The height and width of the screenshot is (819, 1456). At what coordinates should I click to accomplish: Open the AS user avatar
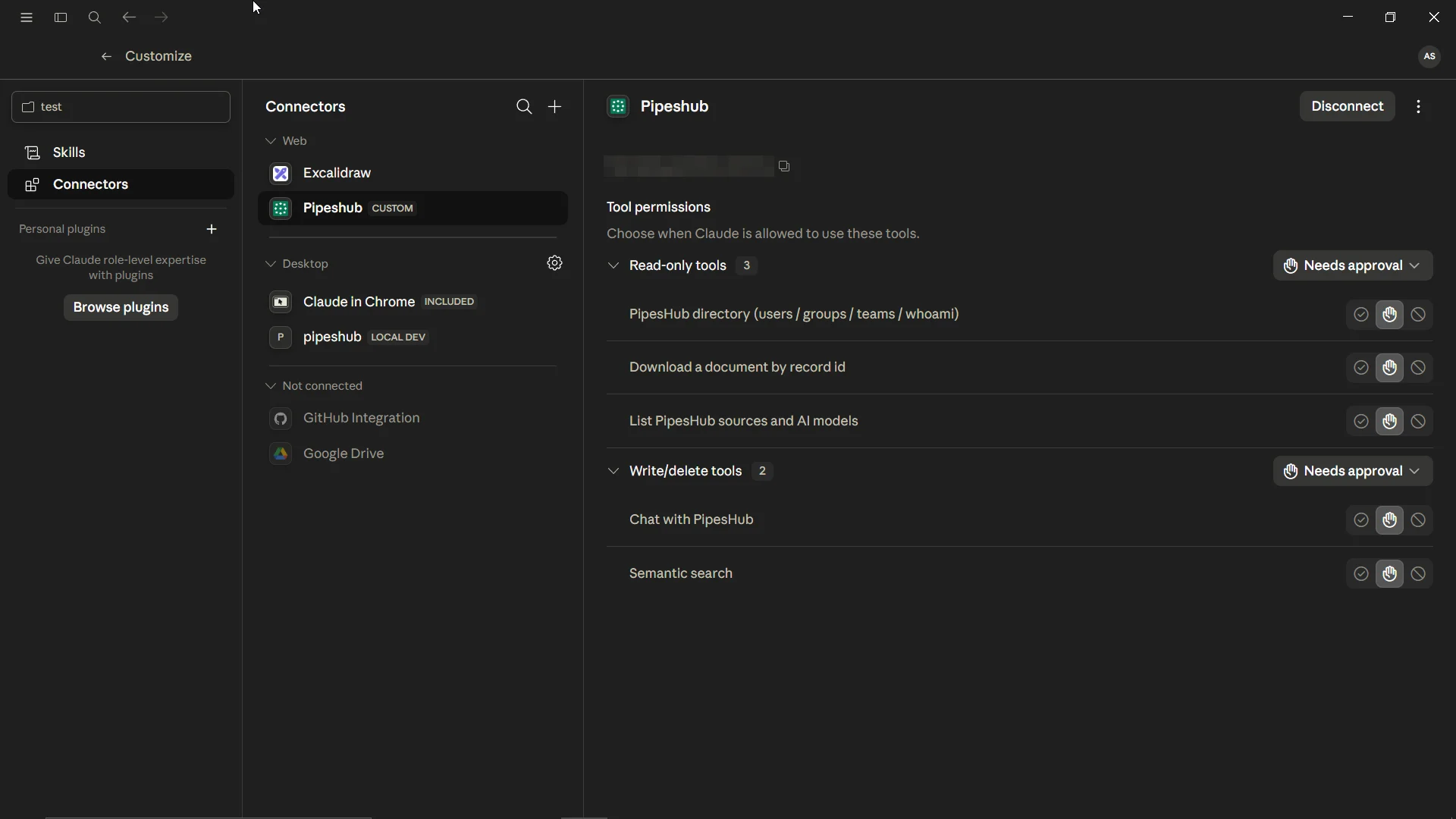click(1429, 56)
